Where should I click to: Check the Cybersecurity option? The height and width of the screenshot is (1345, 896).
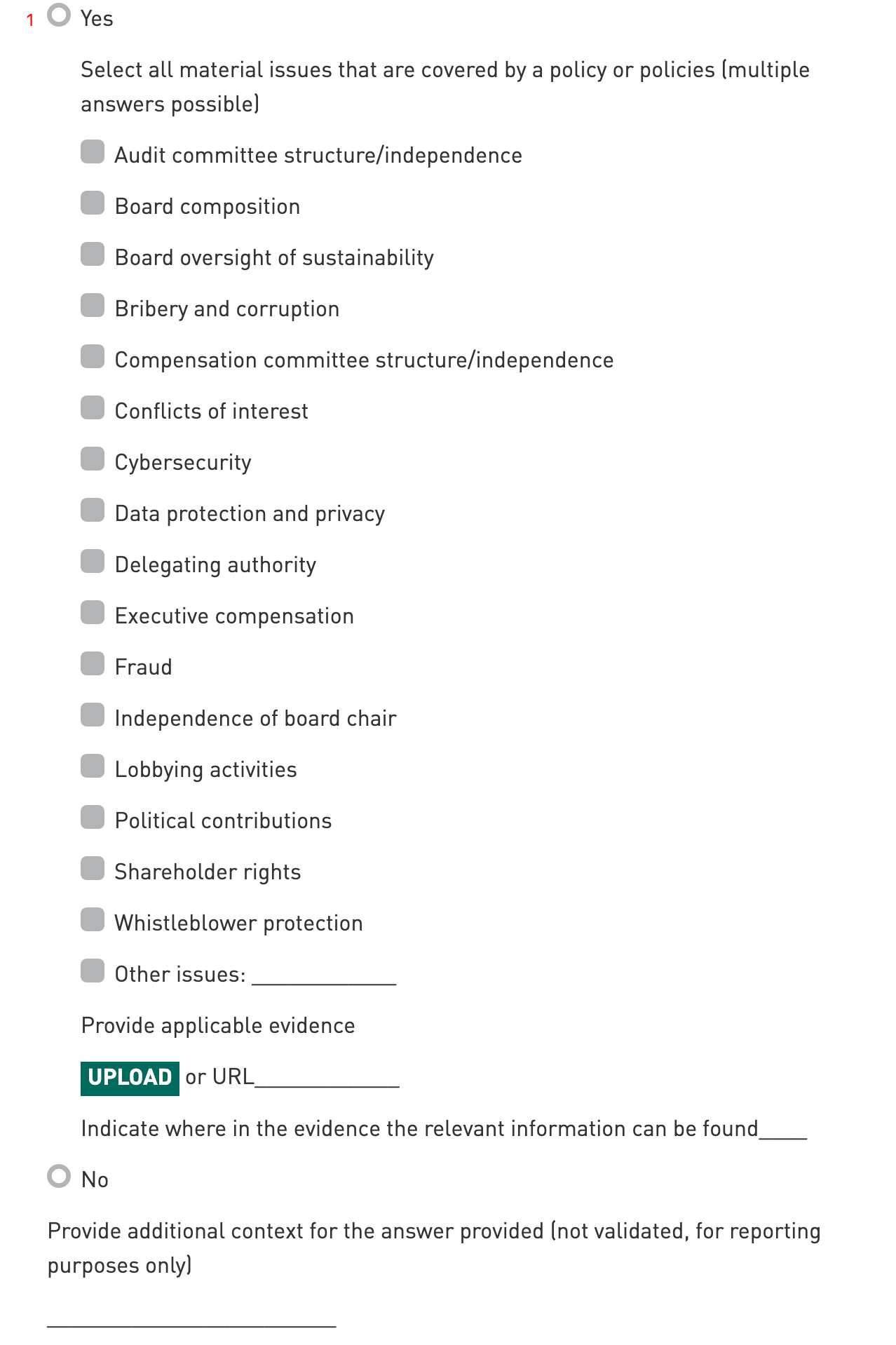[x=93, y=459]
